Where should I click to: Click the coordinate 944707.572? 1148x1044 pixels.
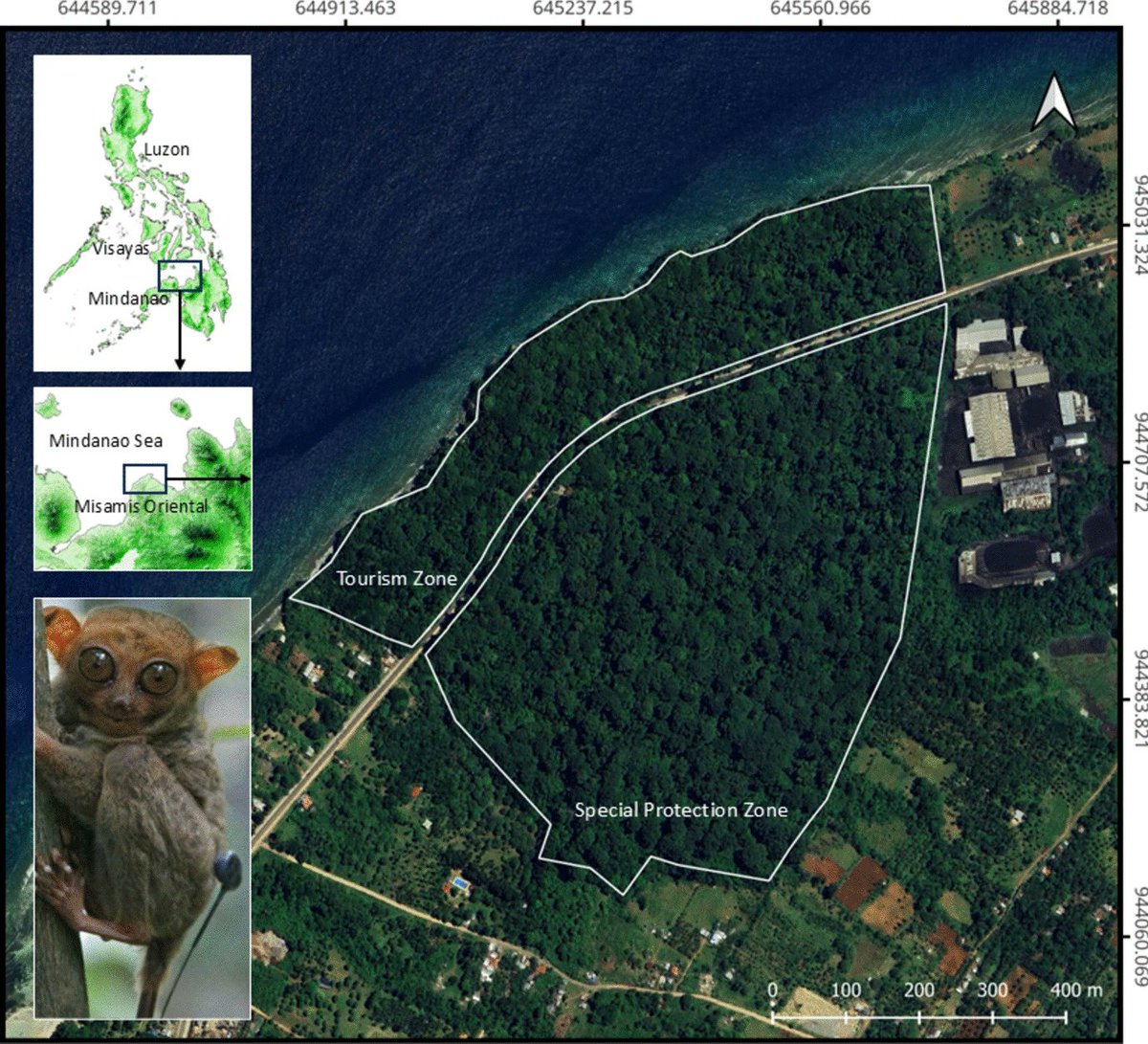(1139, 462)
